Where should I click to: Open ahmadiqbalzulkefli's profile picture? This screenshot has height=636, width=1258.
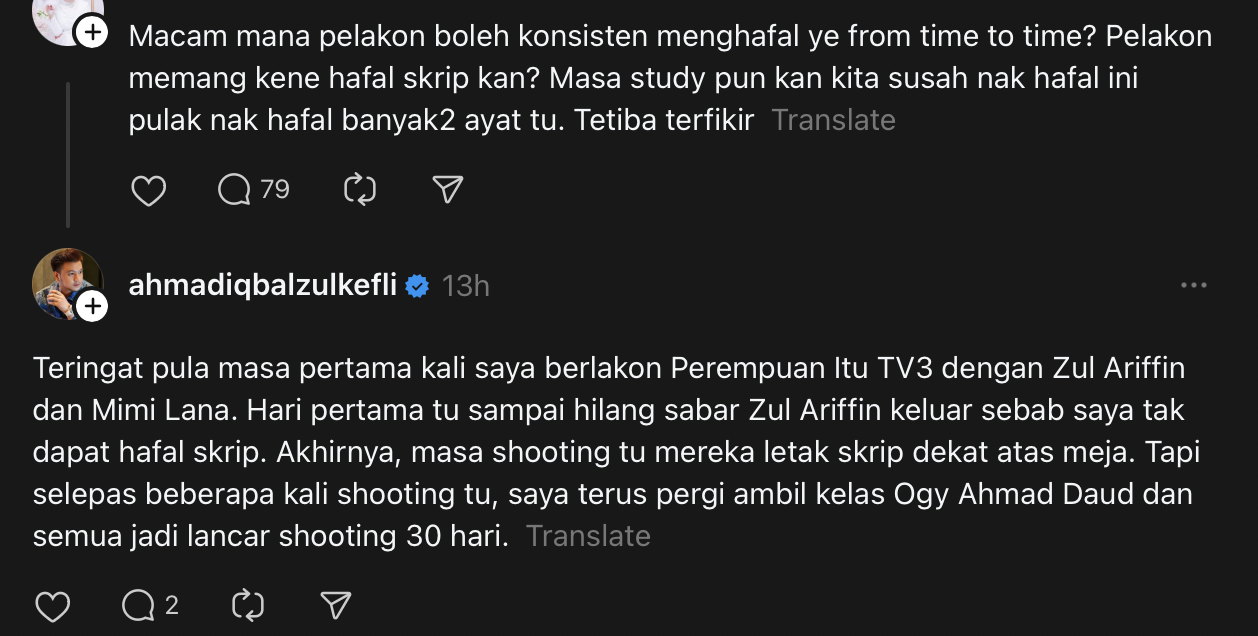(65, 282)
